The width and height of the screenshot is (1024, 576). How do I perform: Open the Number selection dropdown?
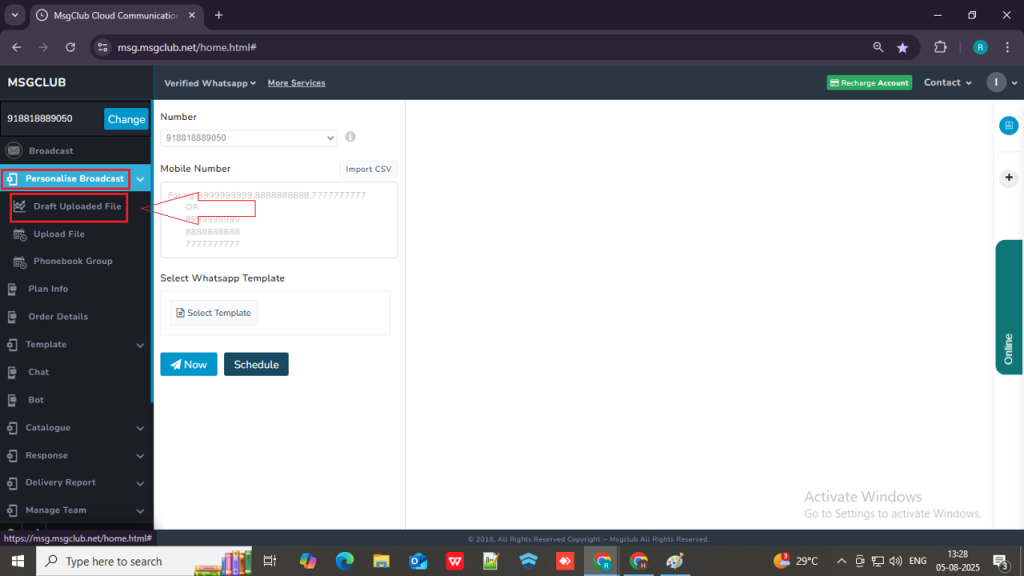click(x=248, y=138)
